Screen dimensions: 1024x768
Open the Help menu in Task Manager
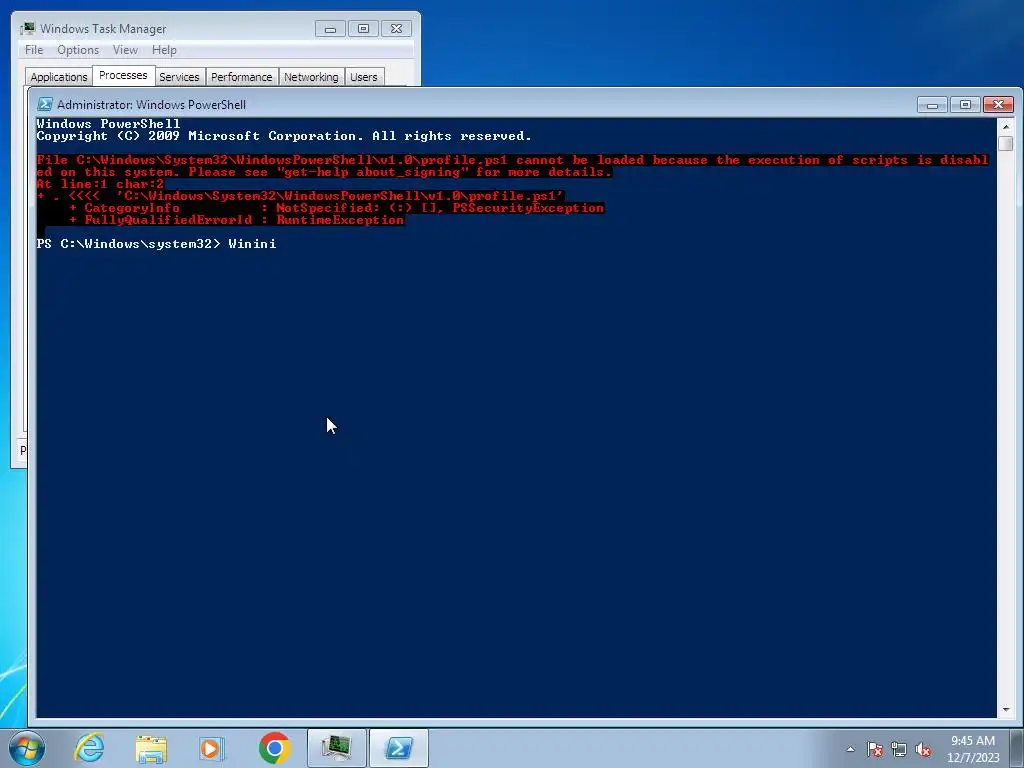tap(164, 50)
